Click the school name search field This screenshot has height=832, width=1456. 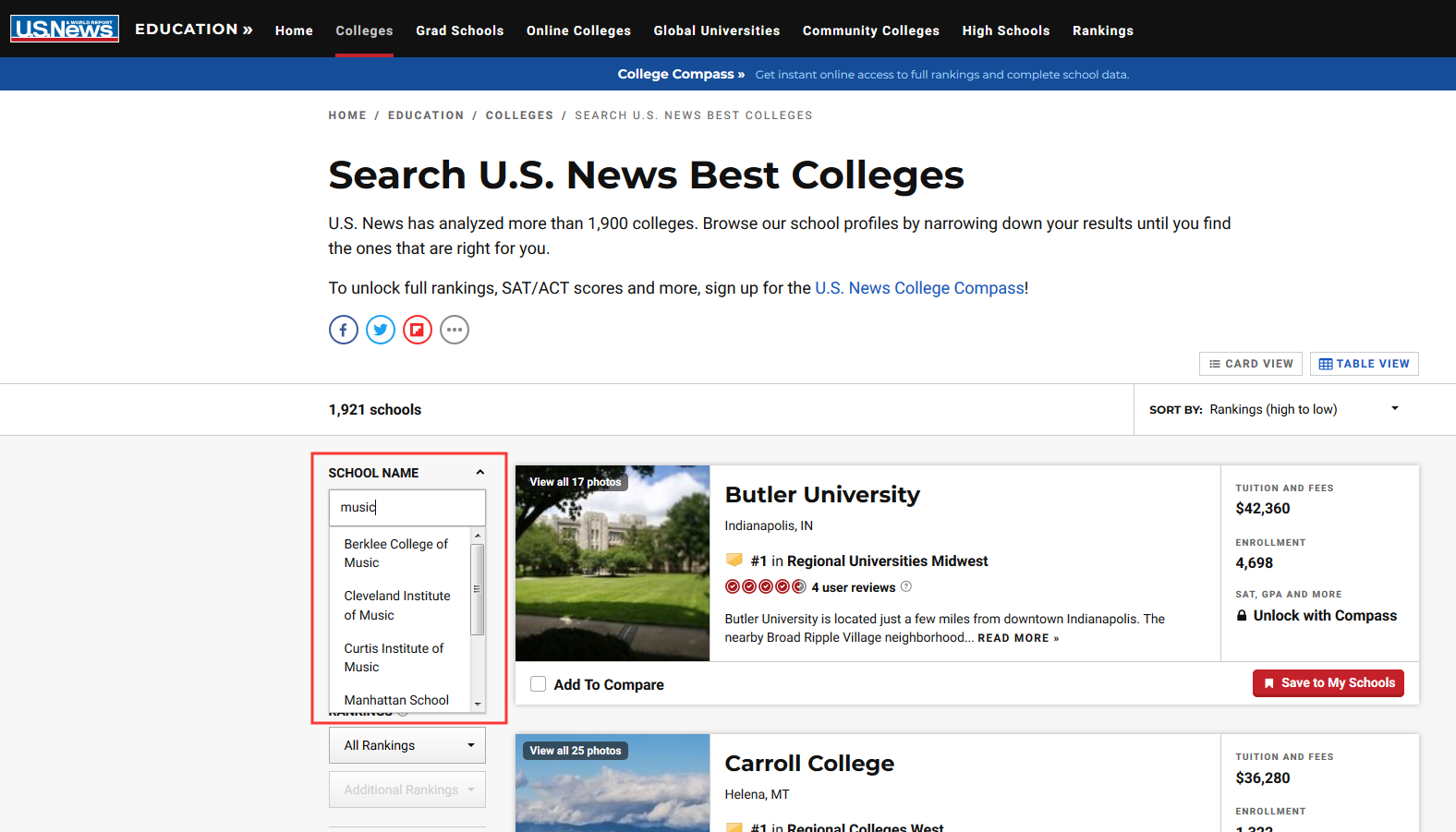pyautogui.click(x=407, y=507)
